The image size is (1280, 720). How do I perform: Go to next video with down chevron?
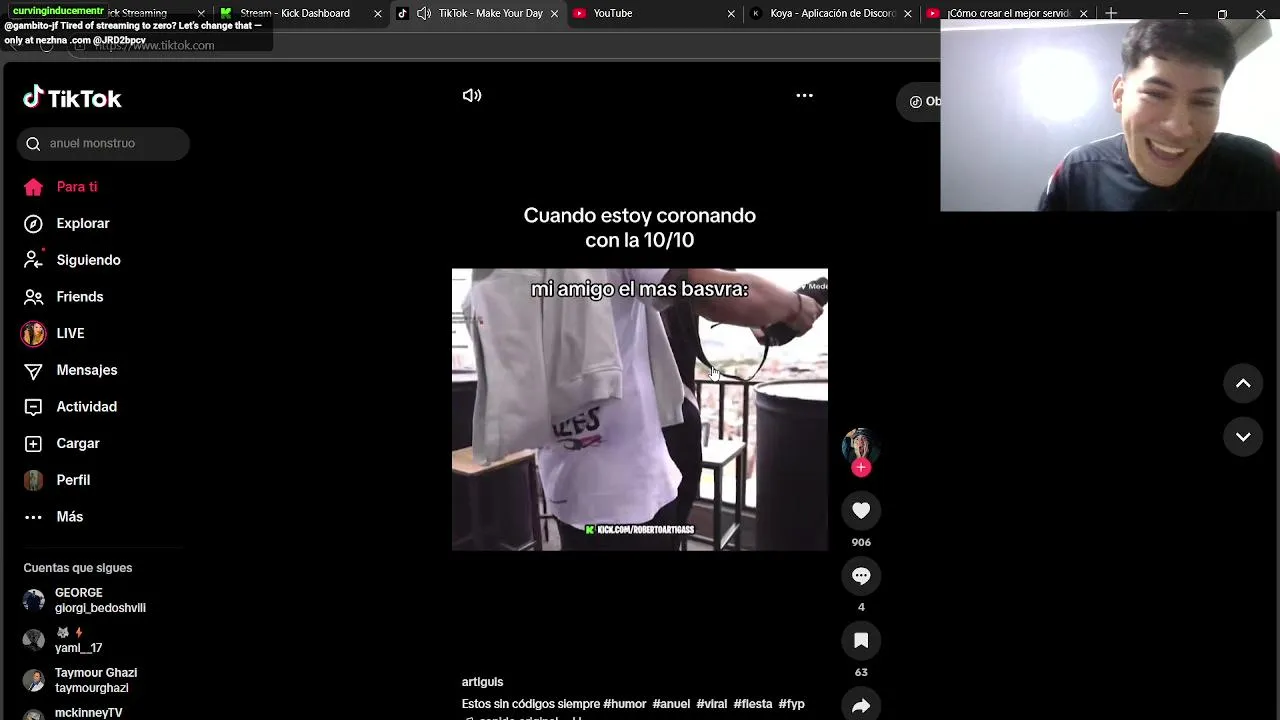click(x=1243, y=437)
